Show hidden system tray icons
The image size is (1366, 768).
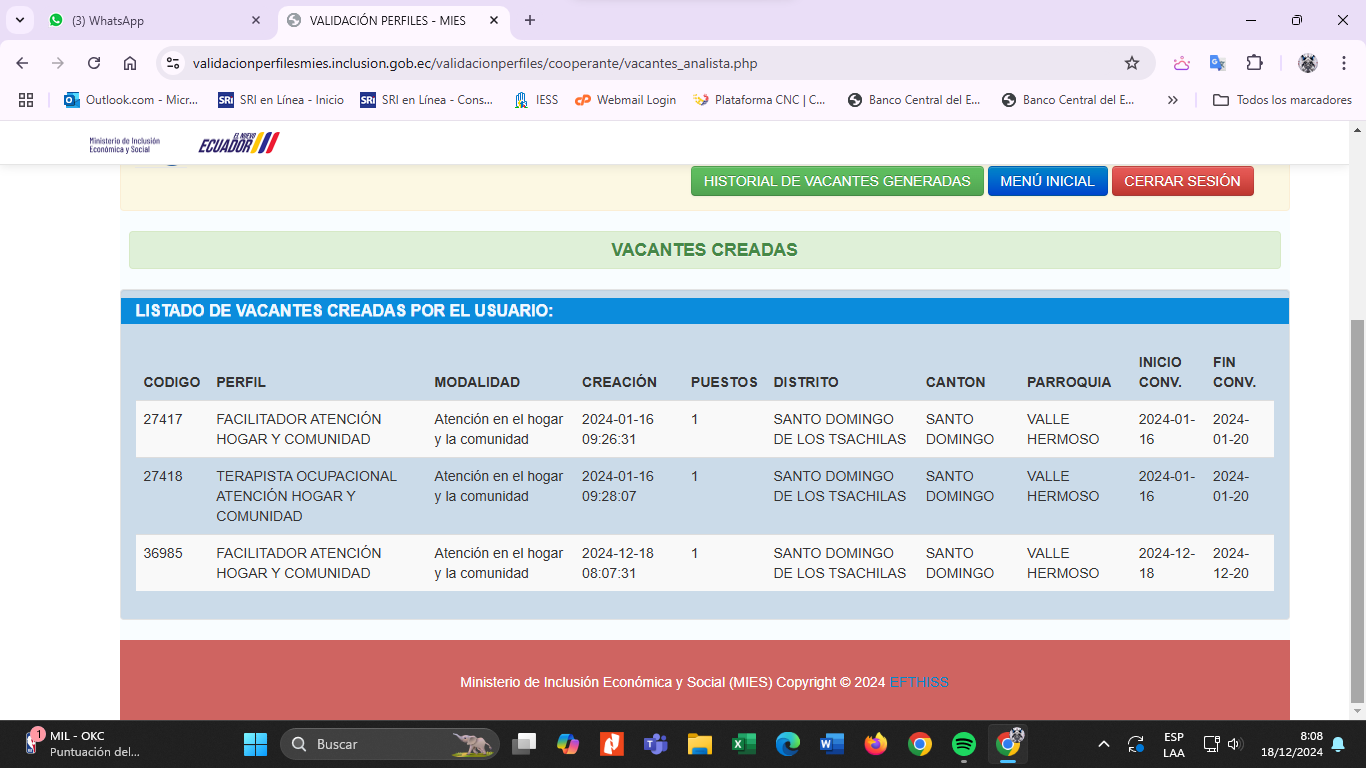pos(1104,744)
